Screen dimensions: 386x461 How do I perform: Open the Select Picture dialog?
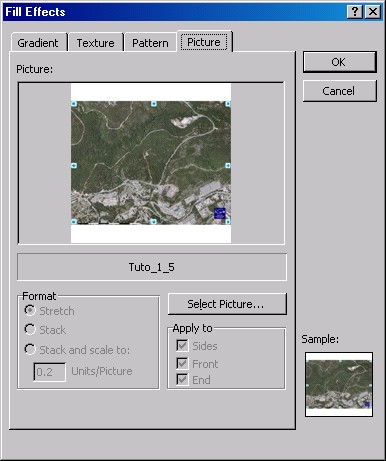(x=227, y=304)
